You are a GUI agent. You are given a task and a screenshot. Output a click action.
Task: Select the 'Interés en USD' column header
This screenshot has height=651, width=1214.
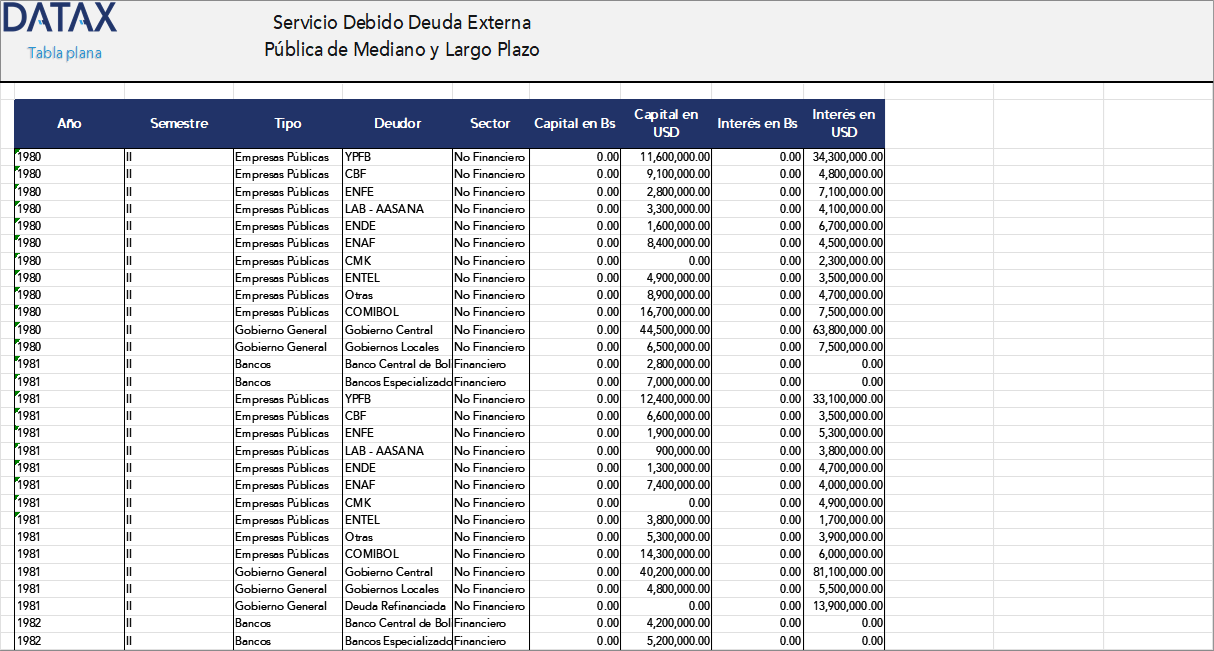click(844, 123)
